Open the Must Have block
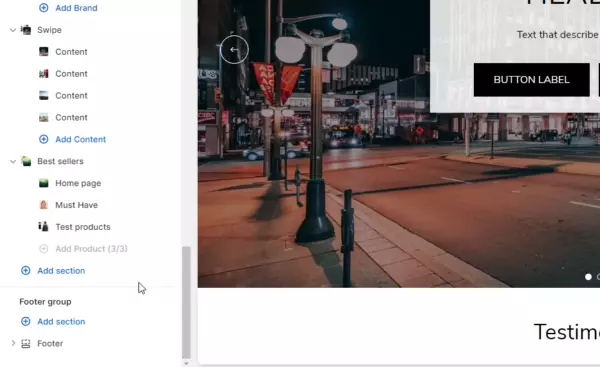The image size is (600, 367). coord(77,205)
